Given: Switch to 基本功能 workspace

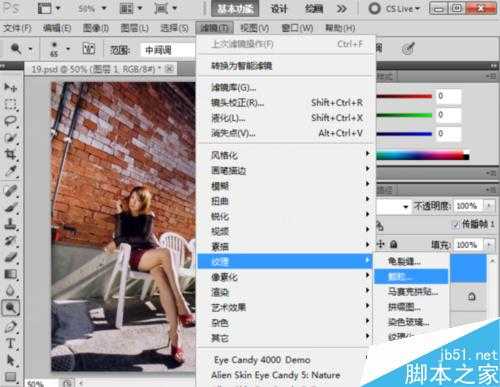Looking at the screenshot, I should click(235, 9).
